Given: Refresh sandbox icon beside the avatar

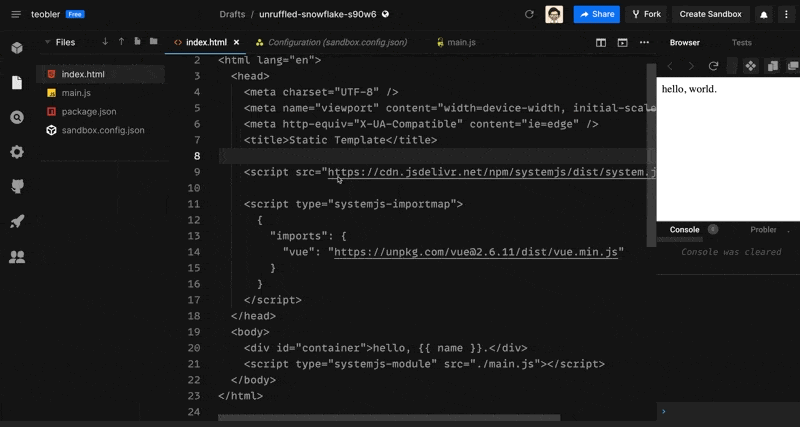Looking at the screenshot, I should pos(529,14).
